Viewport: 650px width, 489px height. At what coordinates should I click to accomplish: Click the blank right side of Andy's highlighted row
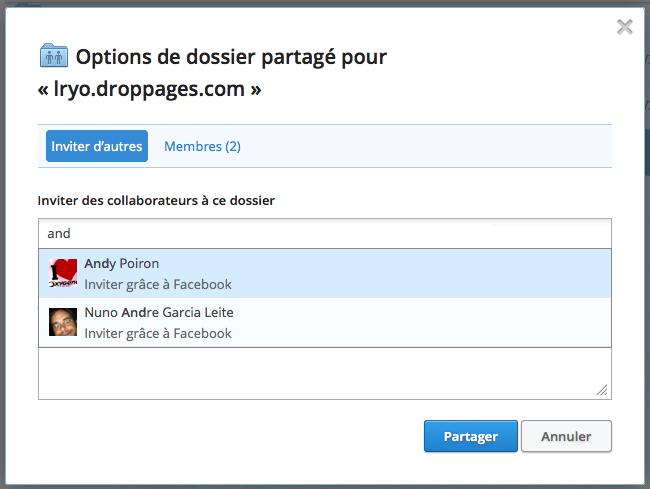(x=450, y=273)
